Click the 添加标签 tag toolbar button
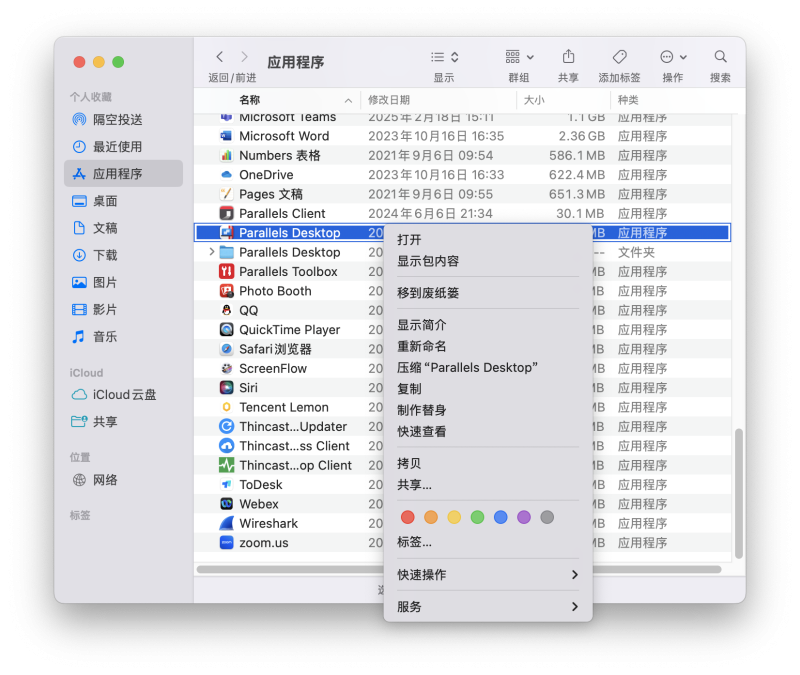The height and width of the screenshot is (675, 800). (x=619, y=57)
